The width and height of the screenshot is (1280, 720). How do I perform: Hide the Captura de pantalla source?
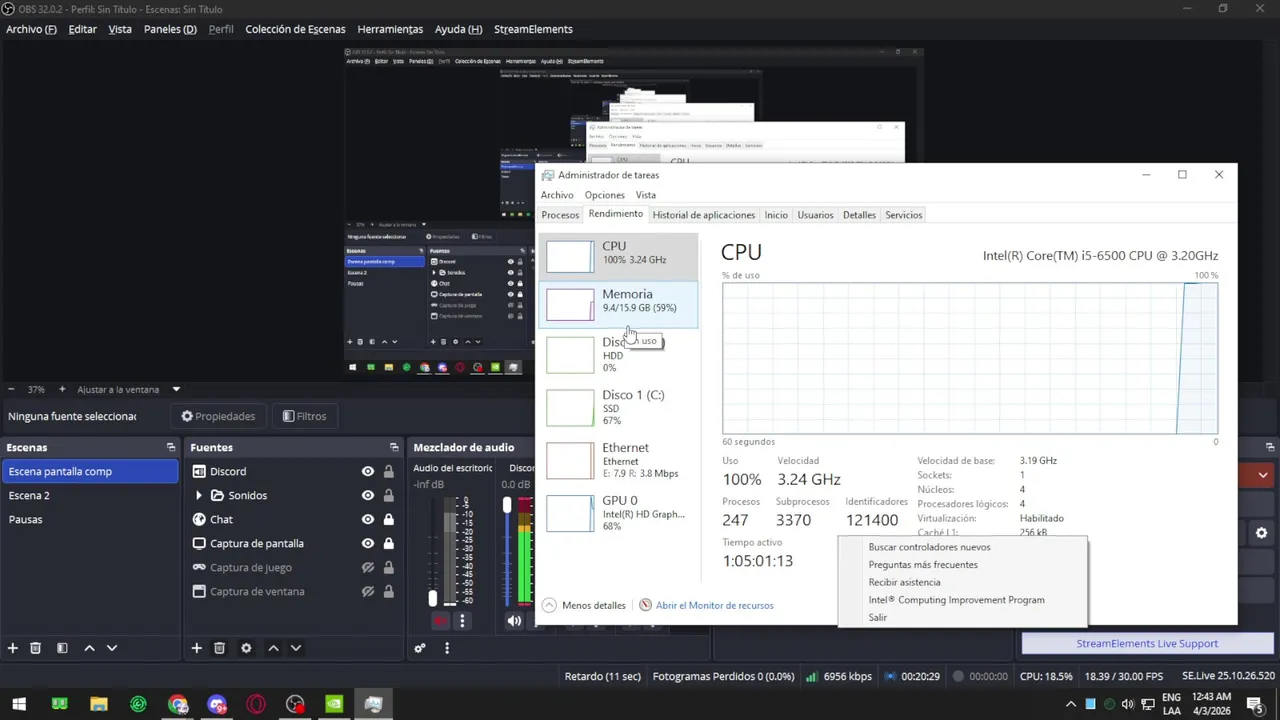coord(368,543)
